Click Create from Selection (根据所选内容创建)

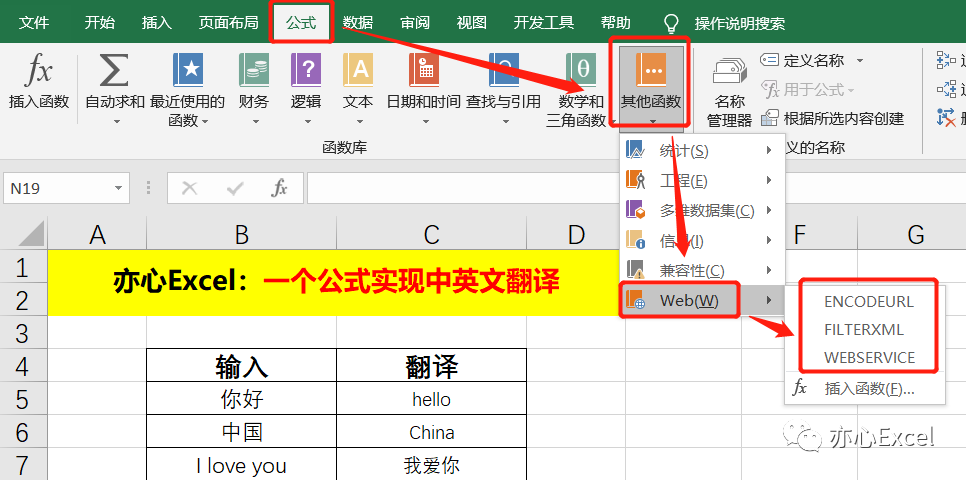[833, 118]
